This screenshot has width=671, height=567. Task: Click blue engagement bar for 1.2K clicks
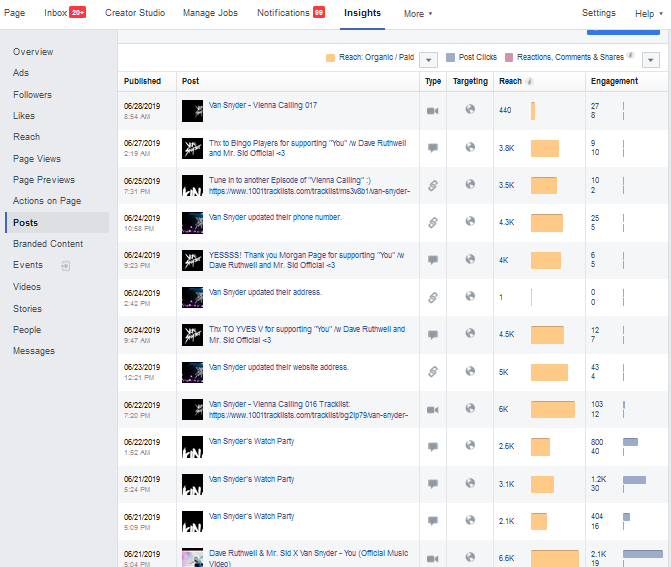tap(634, 480)
